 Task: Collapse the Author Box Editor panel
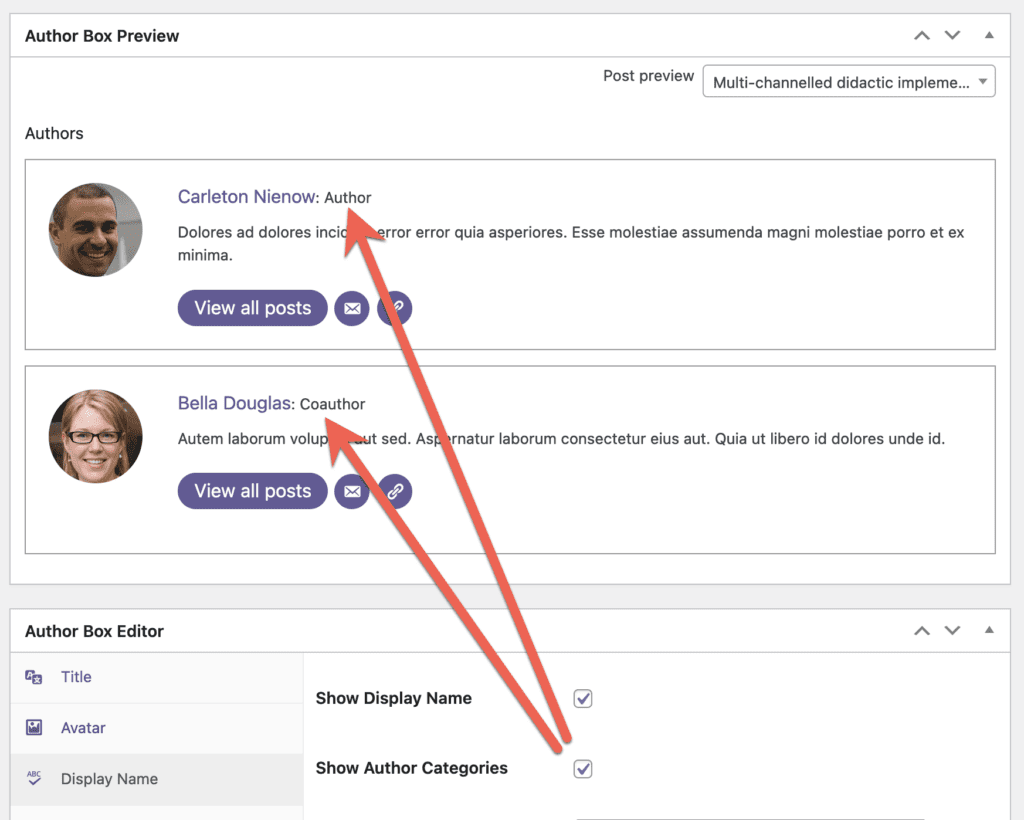989,630
